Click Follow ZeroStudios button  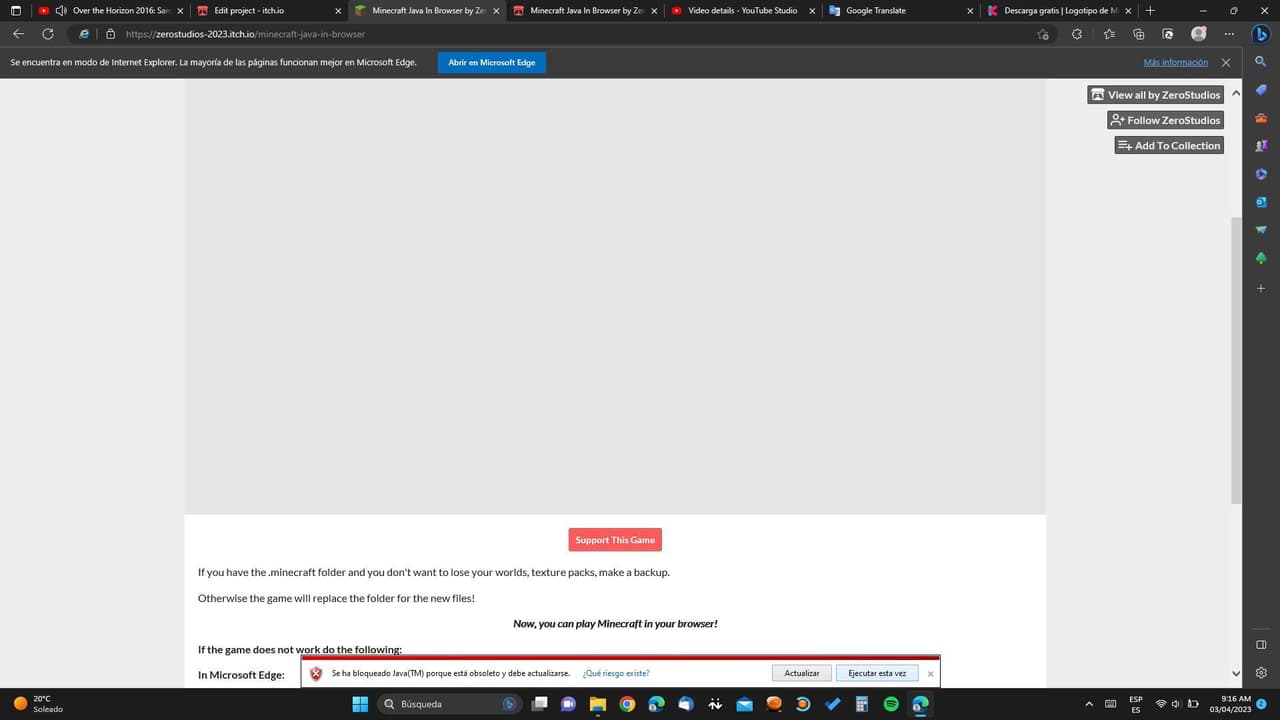point(1166,120)
